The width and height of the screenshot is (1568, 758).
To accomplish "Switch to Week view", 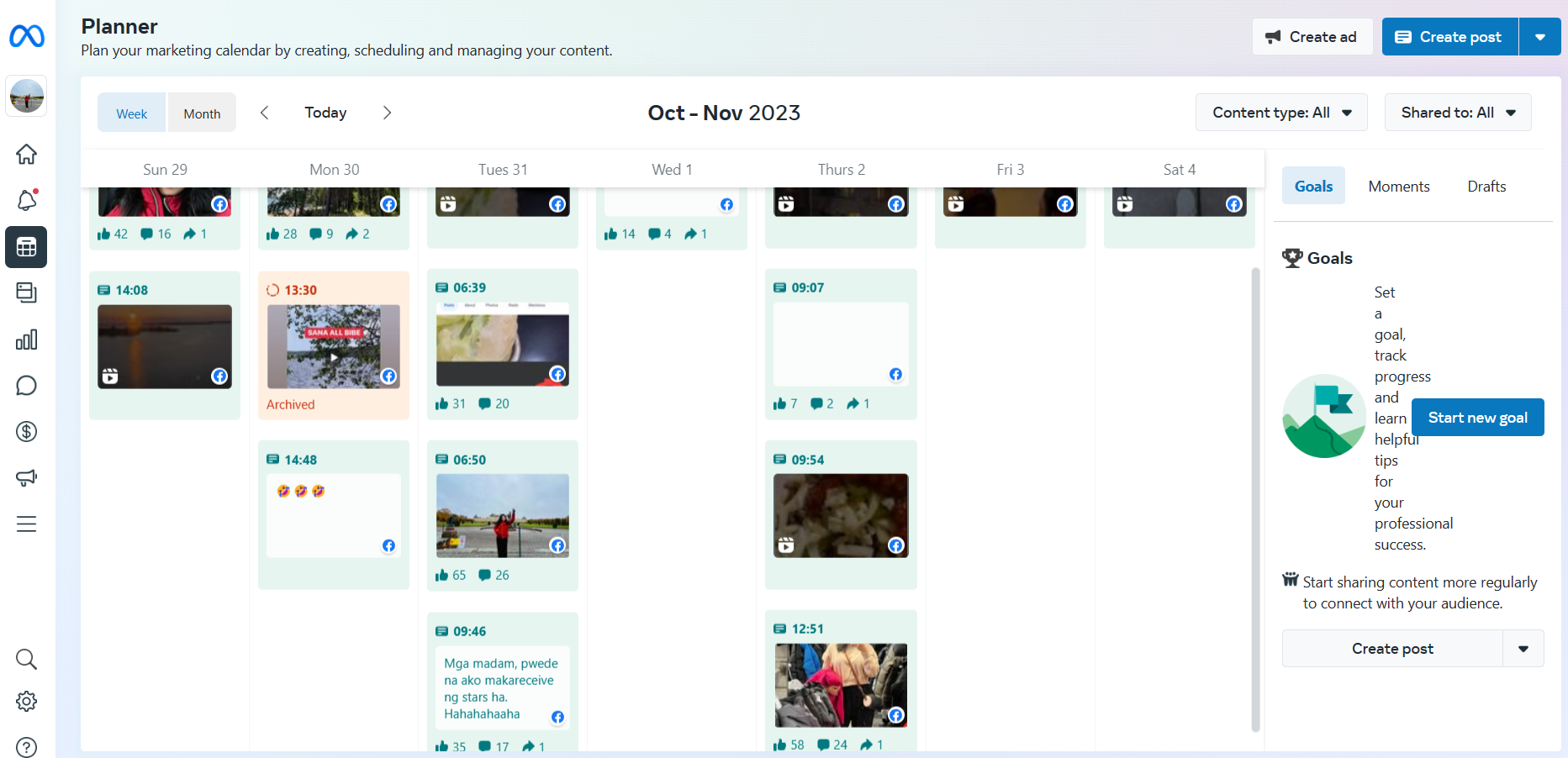I will pyautogui.click(x=132, y=113).
